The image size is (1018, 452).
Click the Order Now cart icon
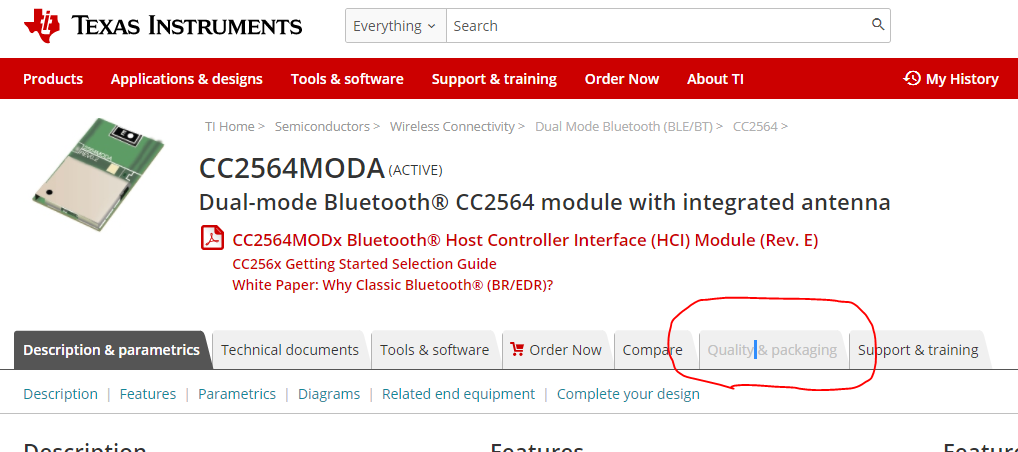pyautogui.click(x=517, y=349)
